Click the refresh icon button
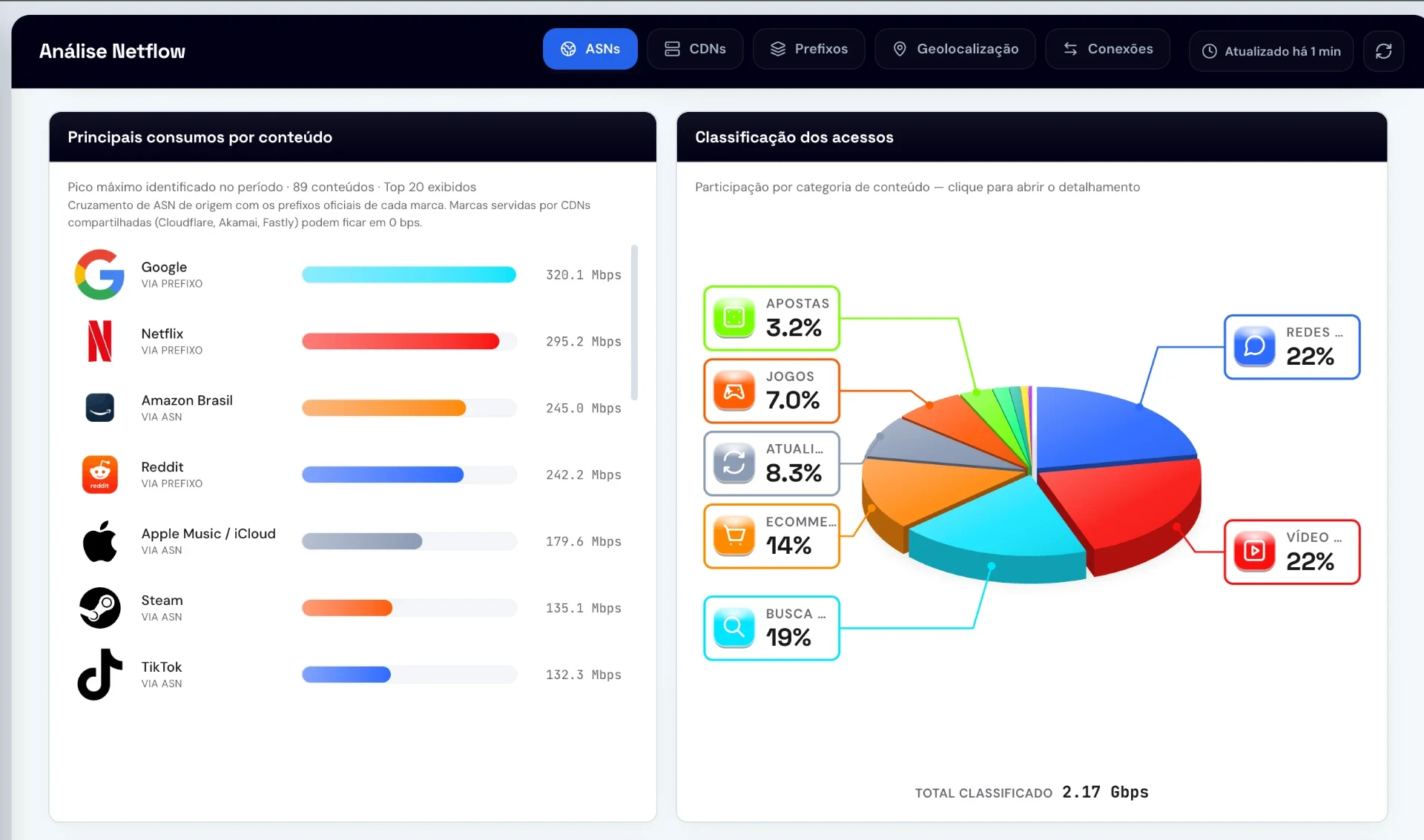The image size is (1424, 840). click(1383, 51)
